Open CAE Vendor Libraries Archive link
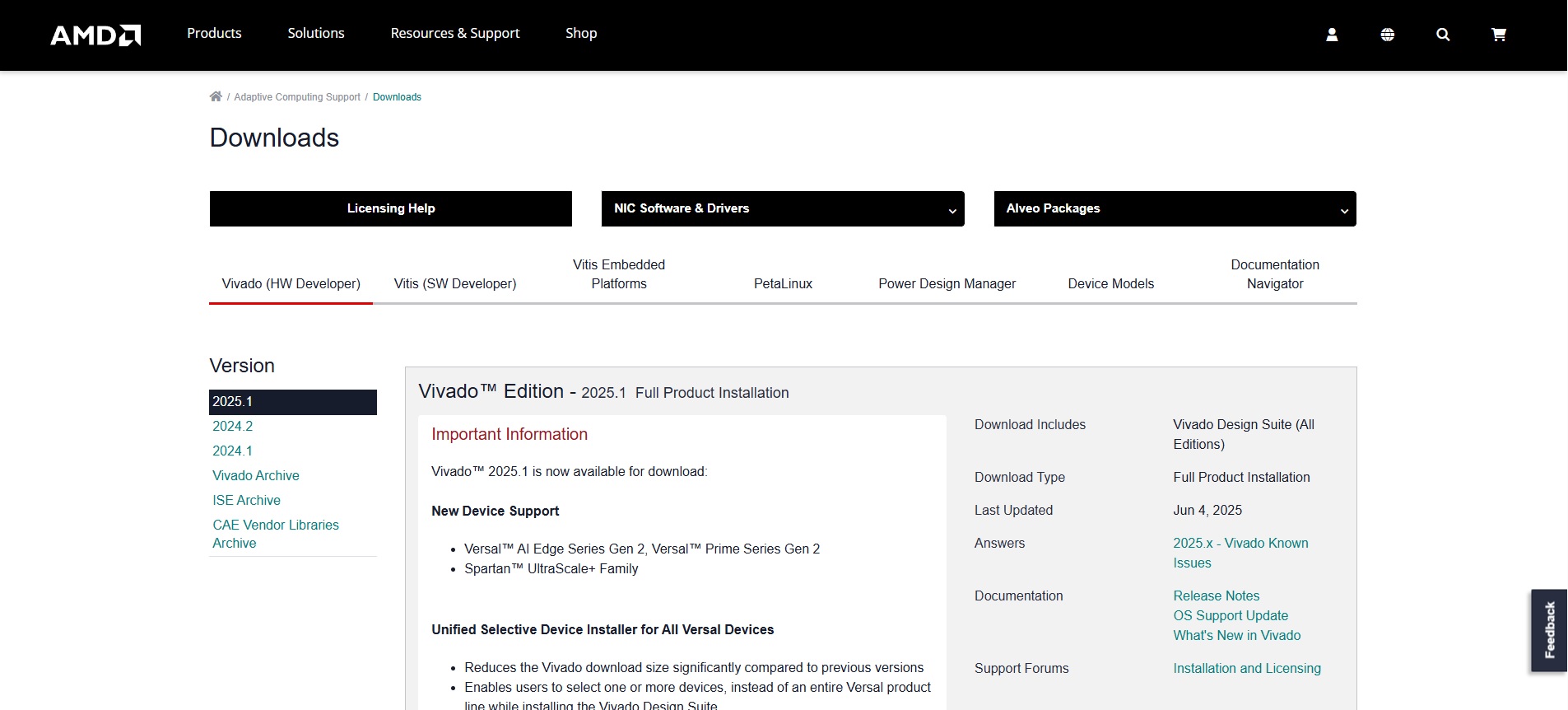This screenshot has height=710, width=1568. [275, 534]
